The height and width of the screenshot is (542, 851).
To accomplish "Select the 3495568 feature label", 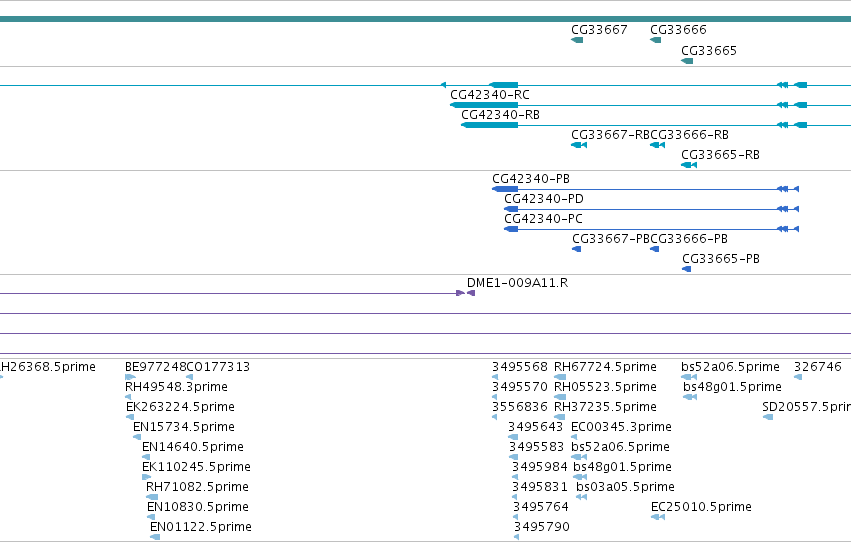I will click(520, 367).
